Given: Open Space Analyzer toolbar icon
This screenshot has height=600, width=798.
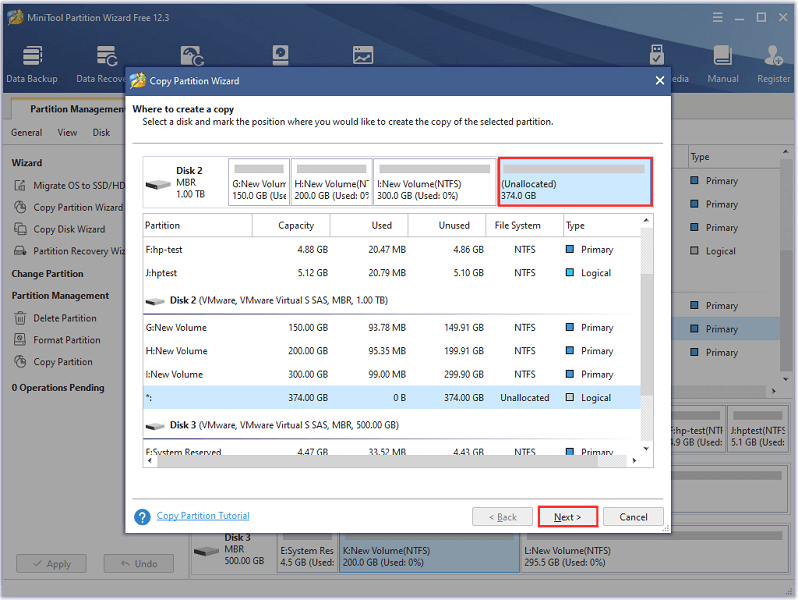Looking at the screenshot, I should 363,55.
